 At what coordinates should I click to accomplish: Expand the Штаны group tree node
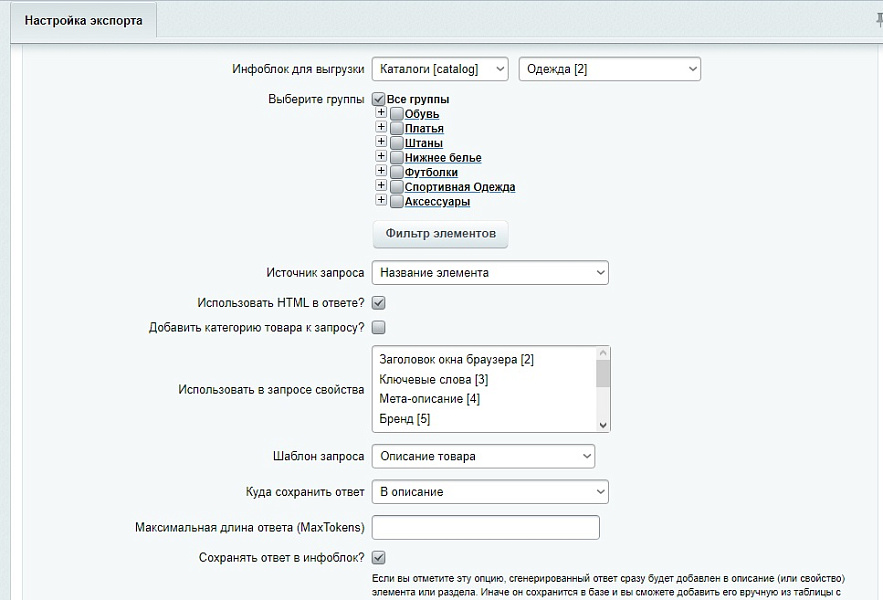click(x=380, y=142)
